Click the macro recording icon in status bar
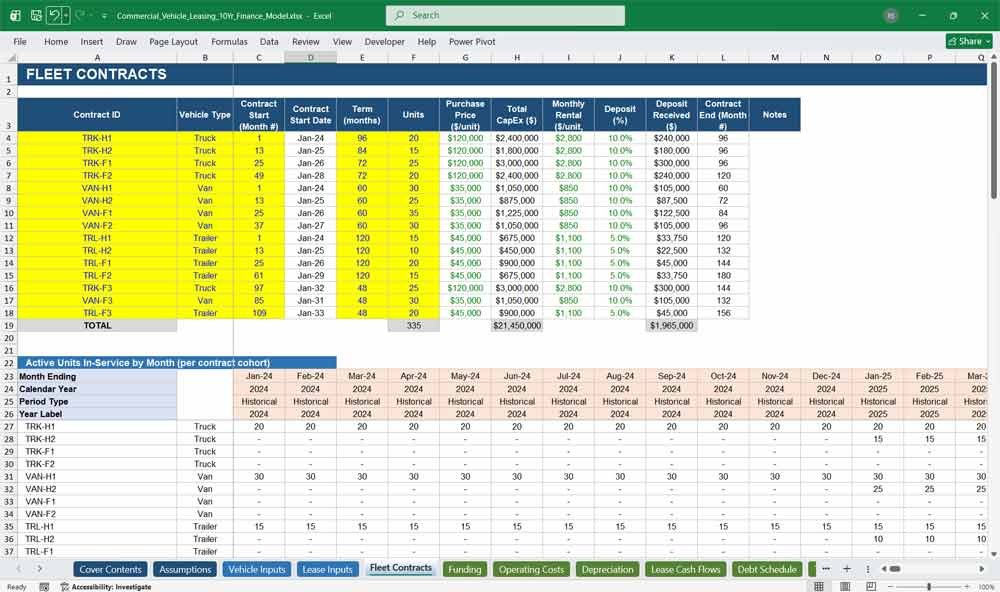This screenshot has height=592, width=1000. [x=44, y=586]
